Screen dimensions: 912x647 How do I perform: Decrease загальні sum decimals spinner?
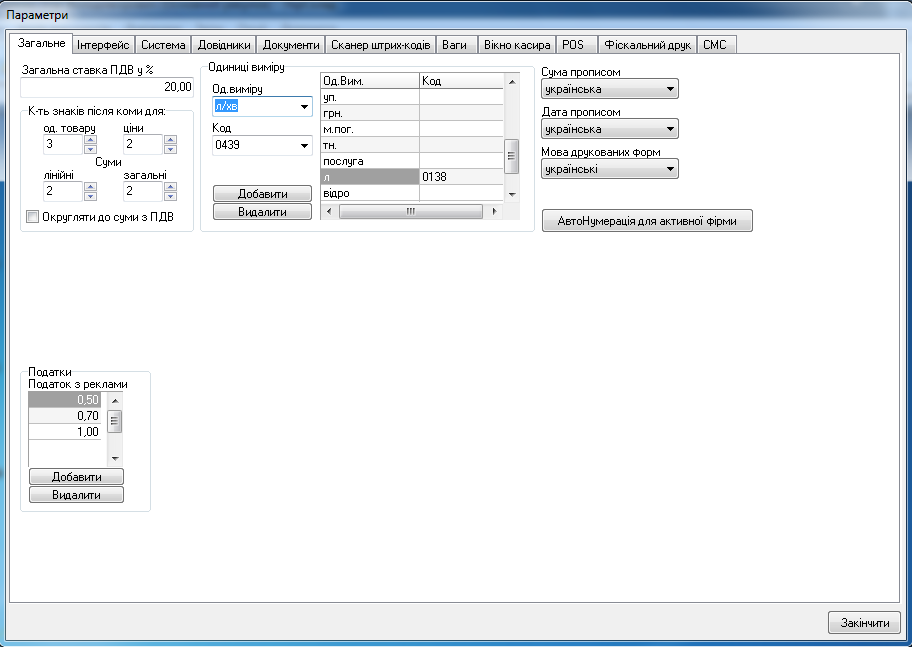170,196
